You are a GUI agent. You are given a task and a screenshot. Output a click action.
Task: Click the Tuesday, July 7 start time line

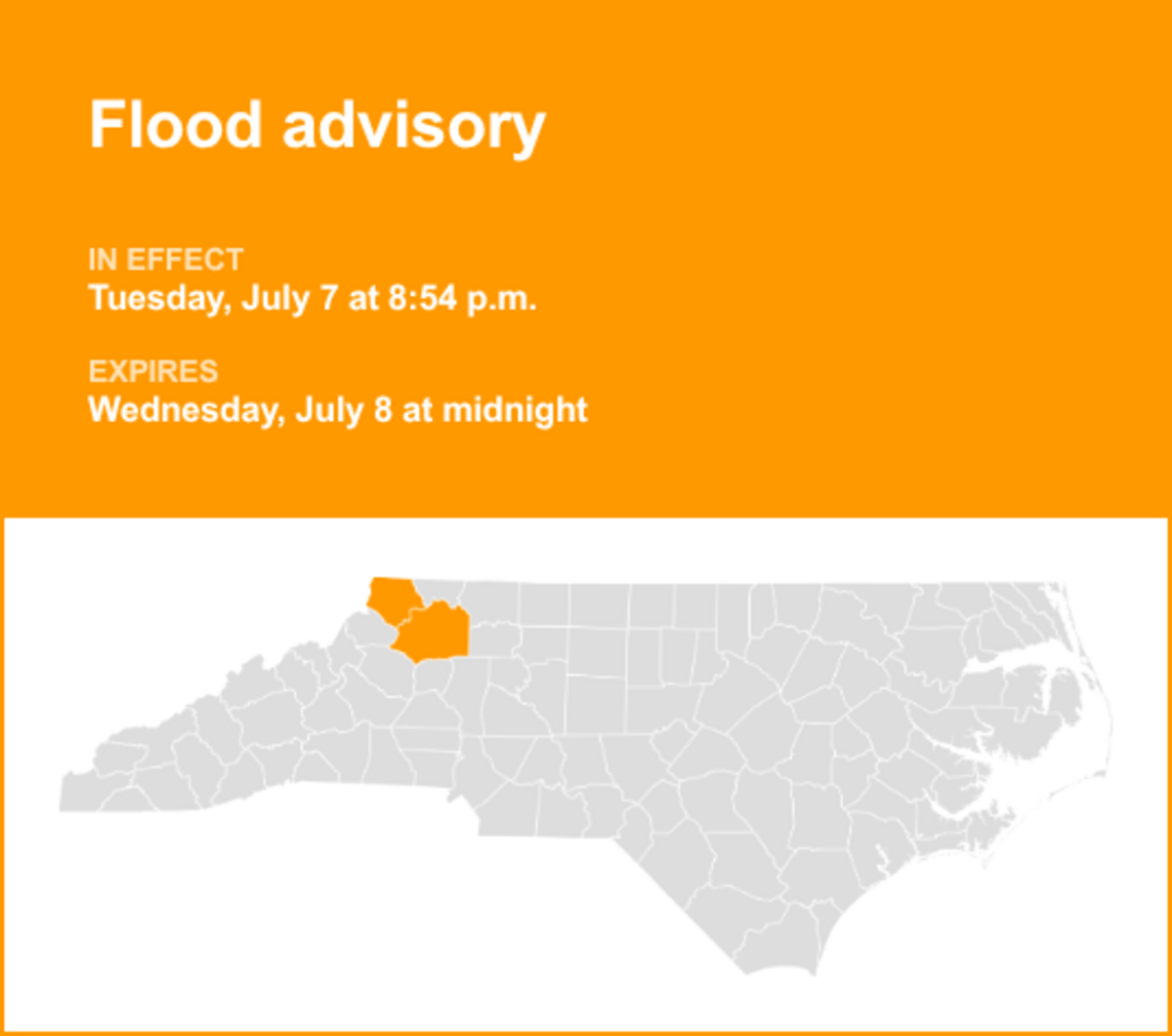coord(313,298)
